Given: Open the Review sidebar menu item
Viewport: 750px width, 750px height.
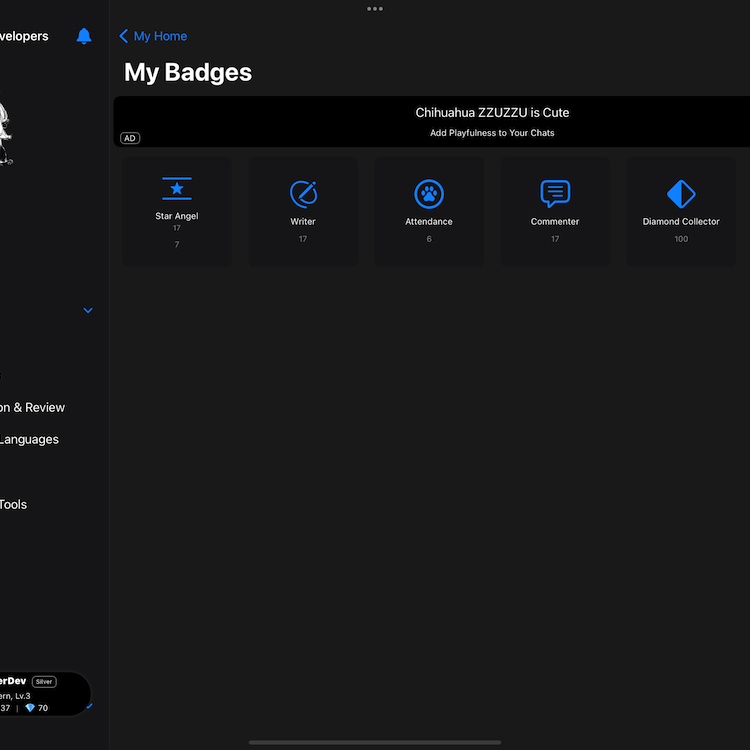Looking at the screenshot, I should pos(32,407).
